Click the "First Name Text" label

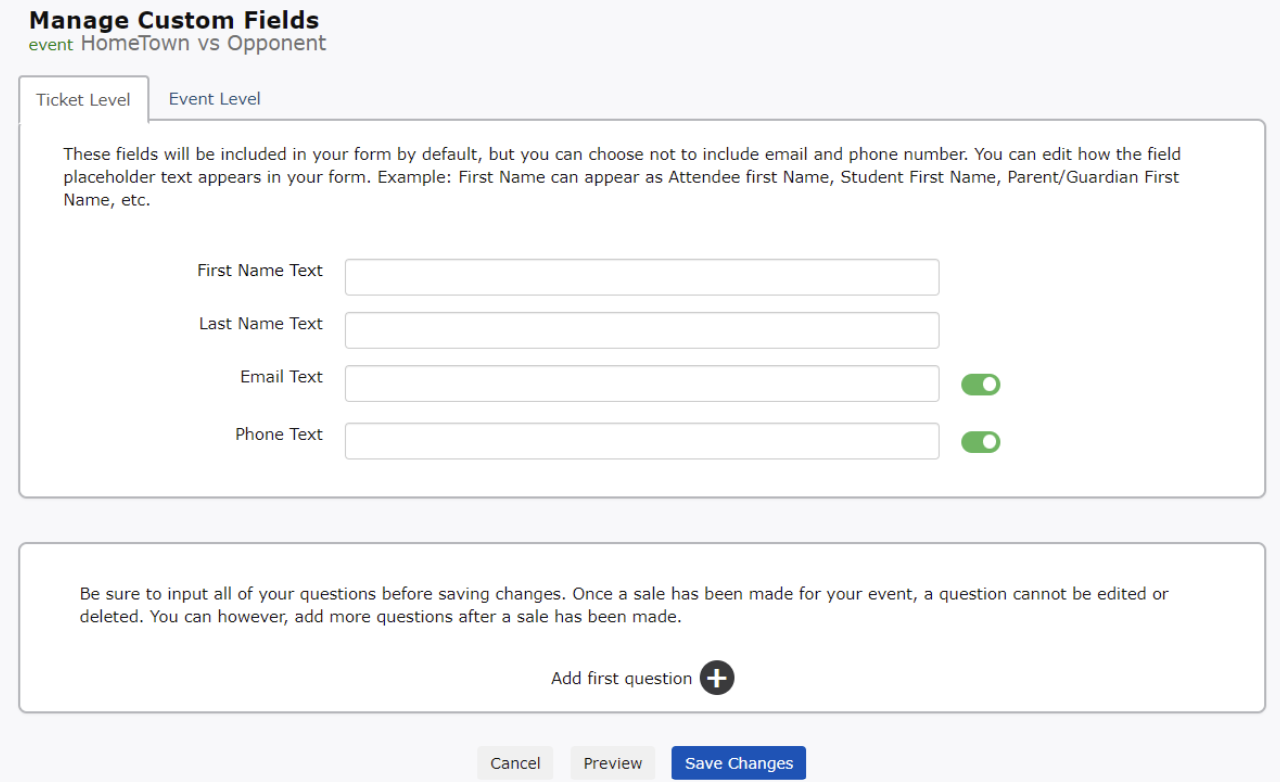(260, 270)
